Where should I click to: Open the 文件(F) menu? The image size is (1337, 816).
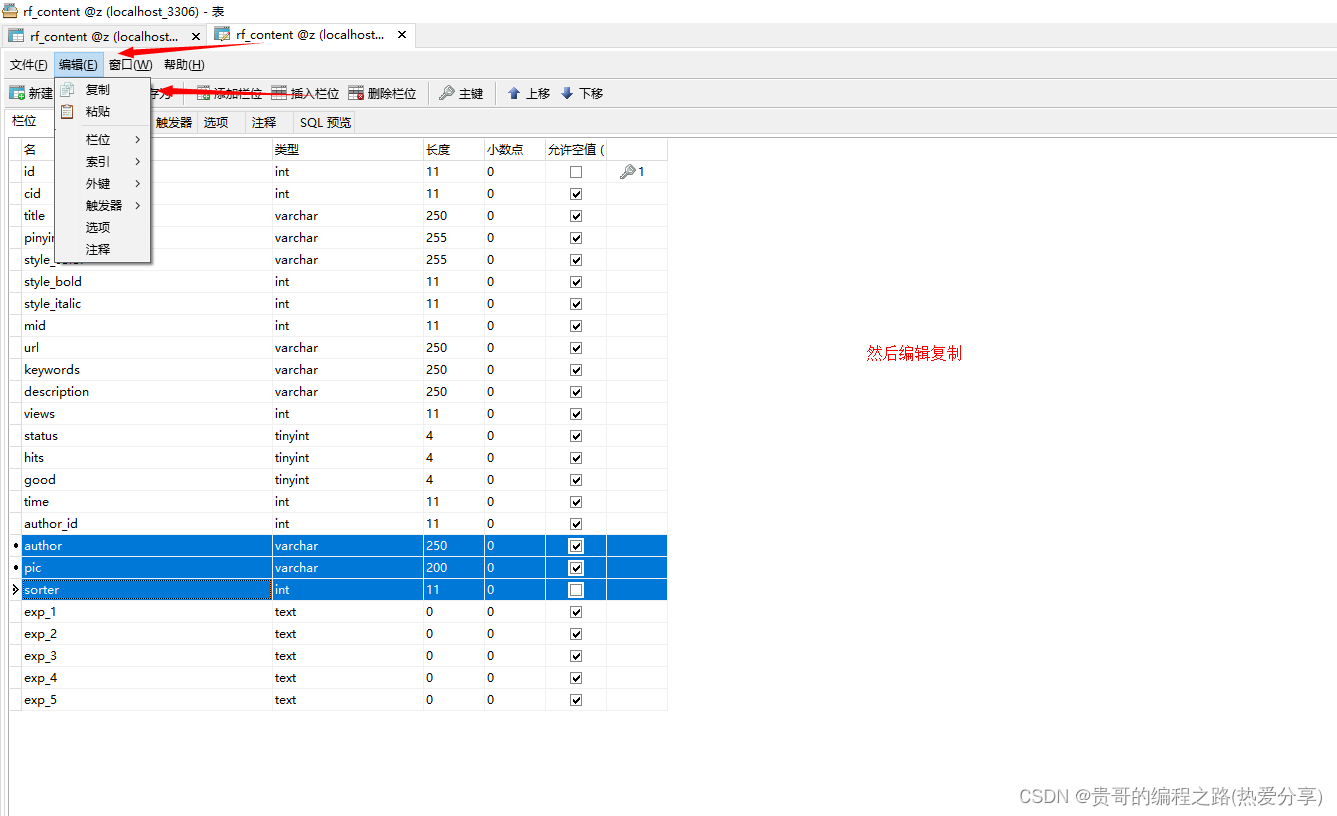click(28, 65)
